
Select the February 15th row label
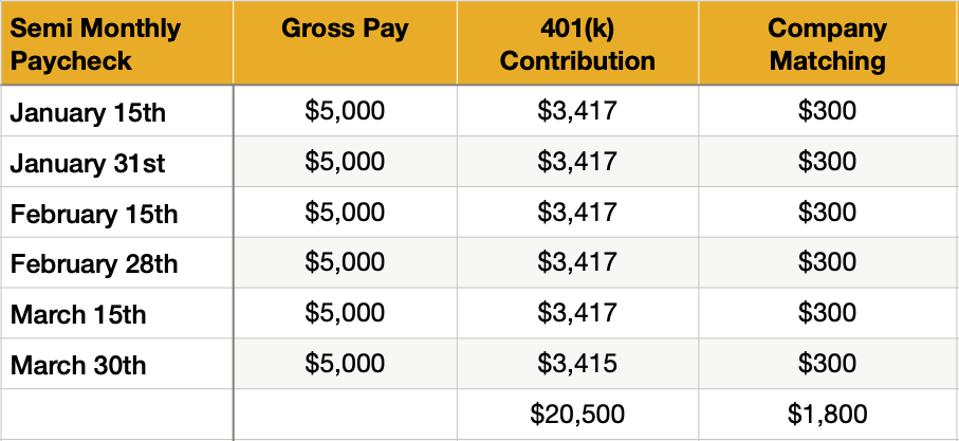tap(94, 214)
